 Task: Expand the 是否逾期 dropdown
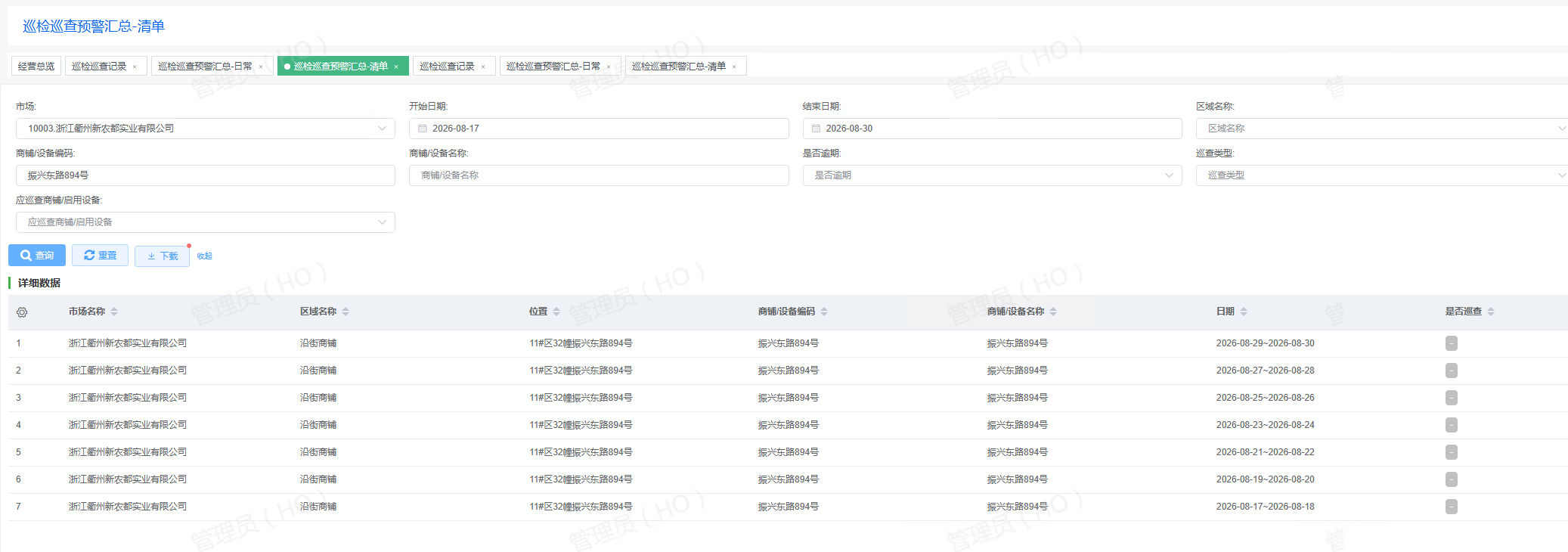pyautogui.click(x=992, y=175)
